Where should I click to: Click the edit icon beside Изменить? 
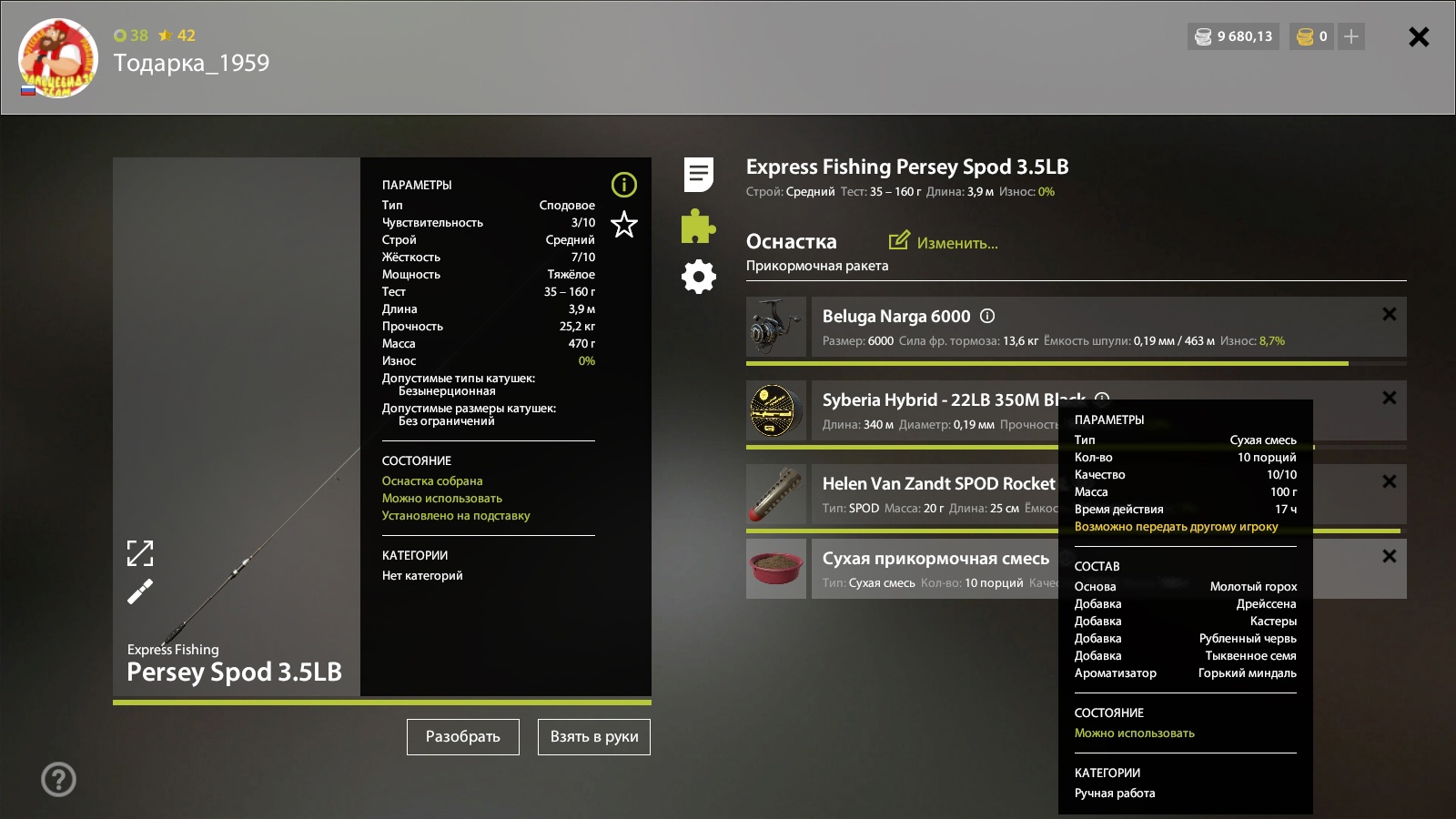(899, 240)
